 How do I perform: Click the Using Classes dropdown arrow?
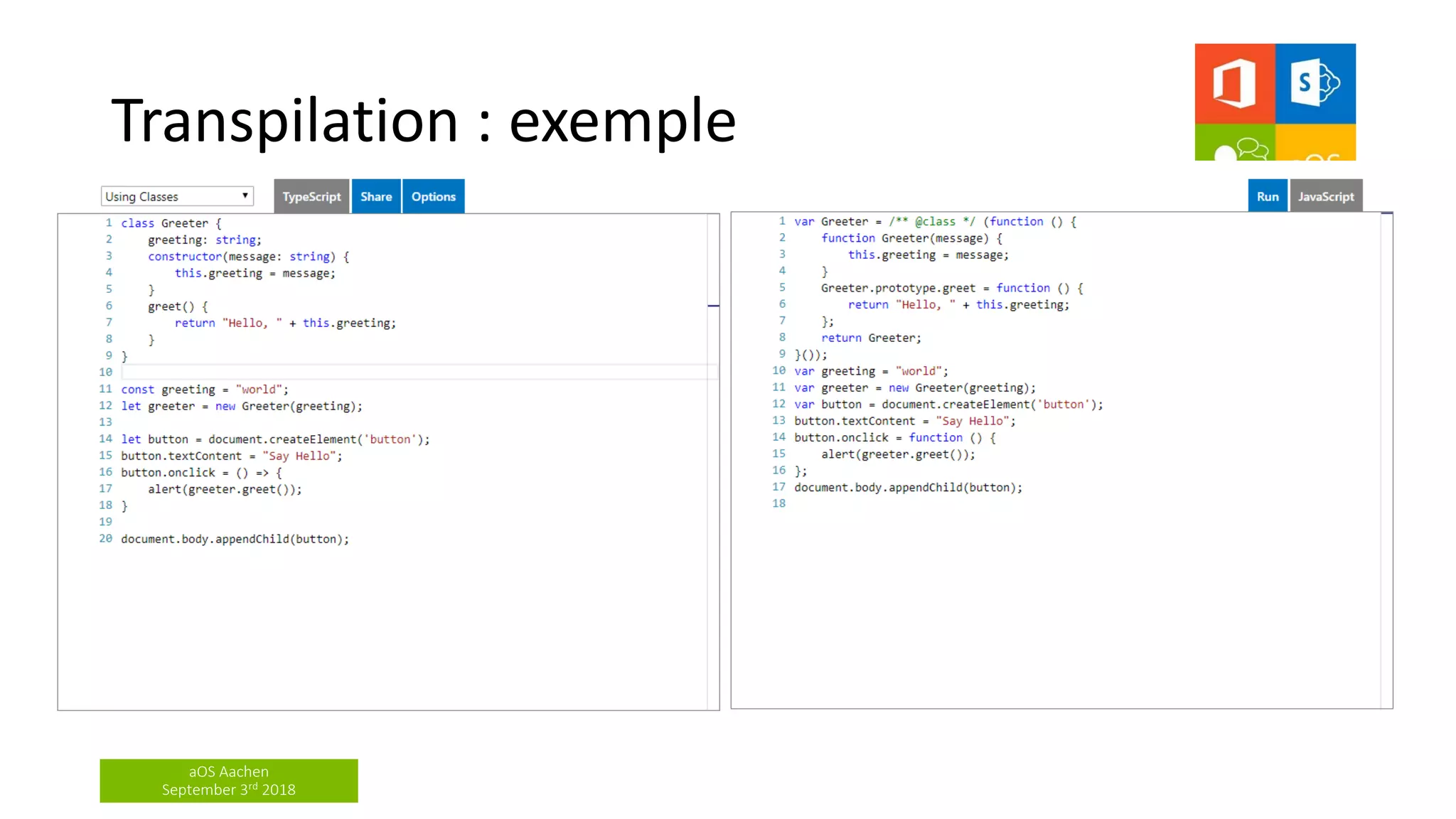pyautogui.click(x=245, y=196)
